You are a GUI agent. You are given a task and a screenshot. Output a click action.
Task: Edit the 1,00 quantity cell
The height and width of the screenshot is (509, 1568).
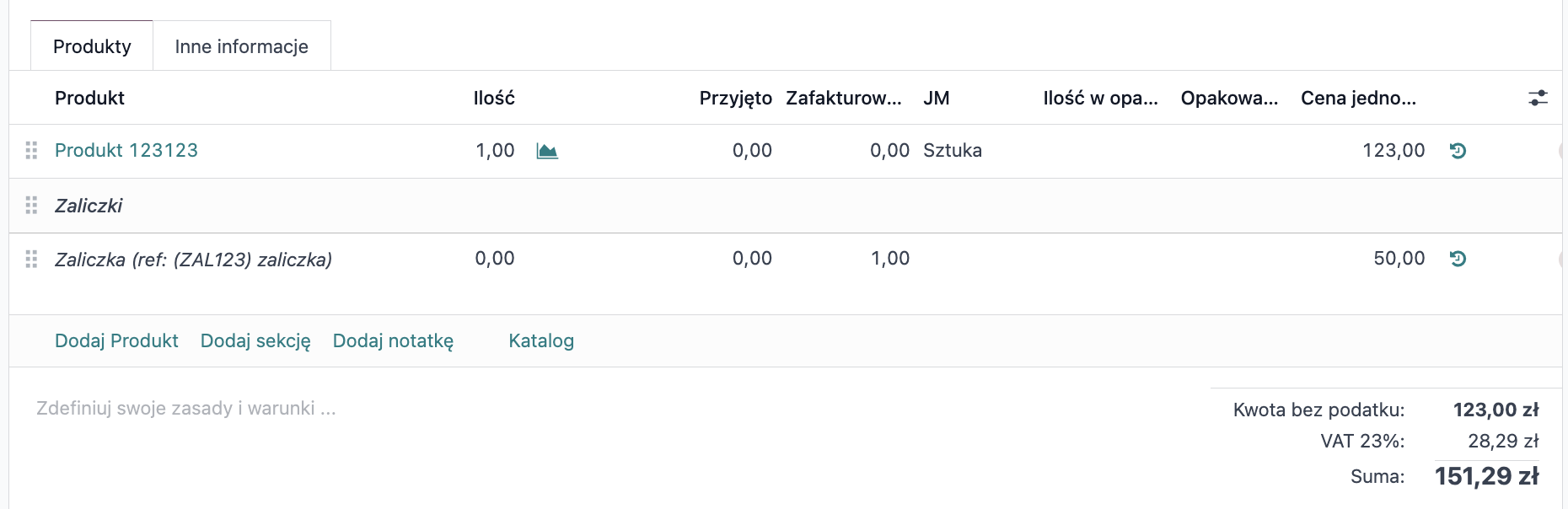click(x=495, y=150)
